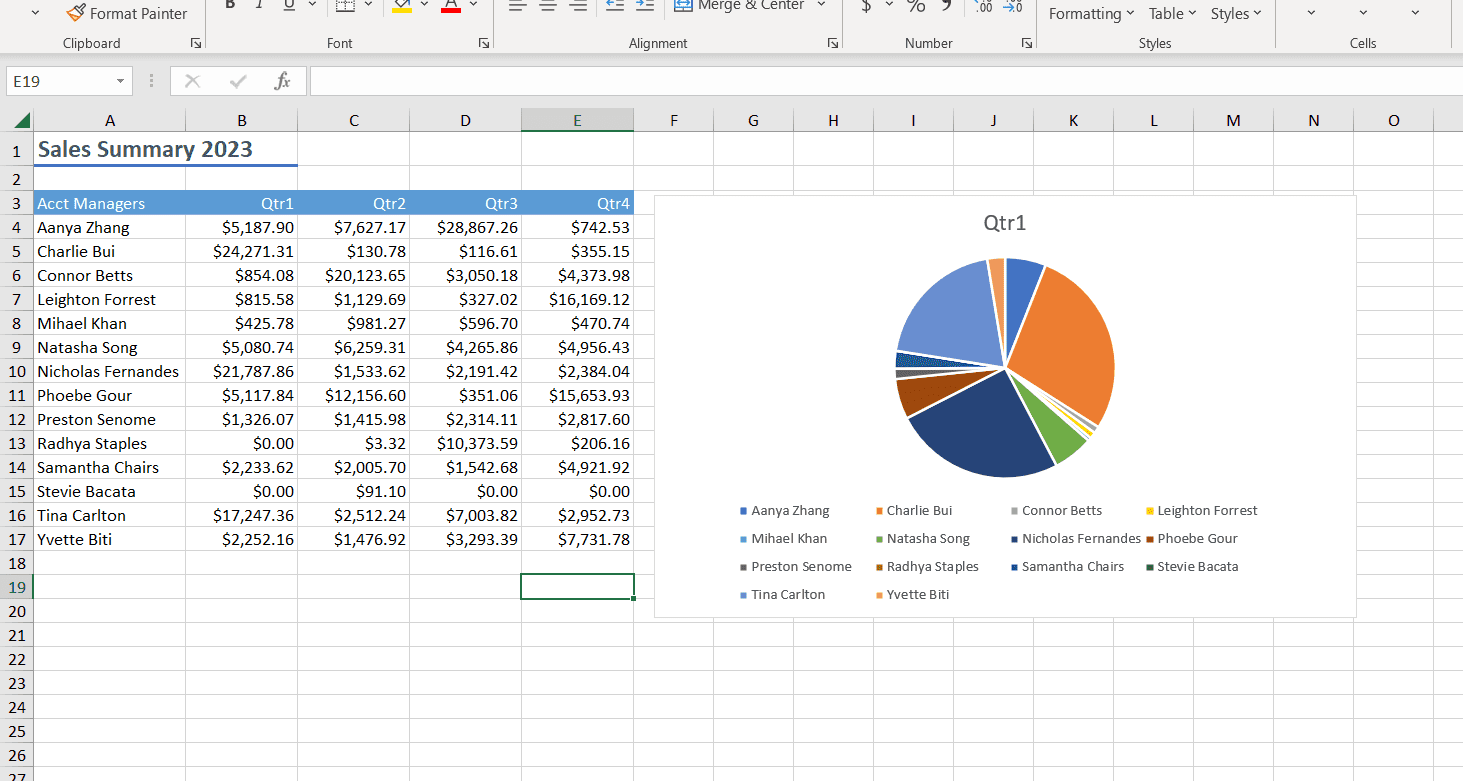Open the Font settings dialog launcher
This screenshot has height=781, width=1463.
tap(483, 43)
